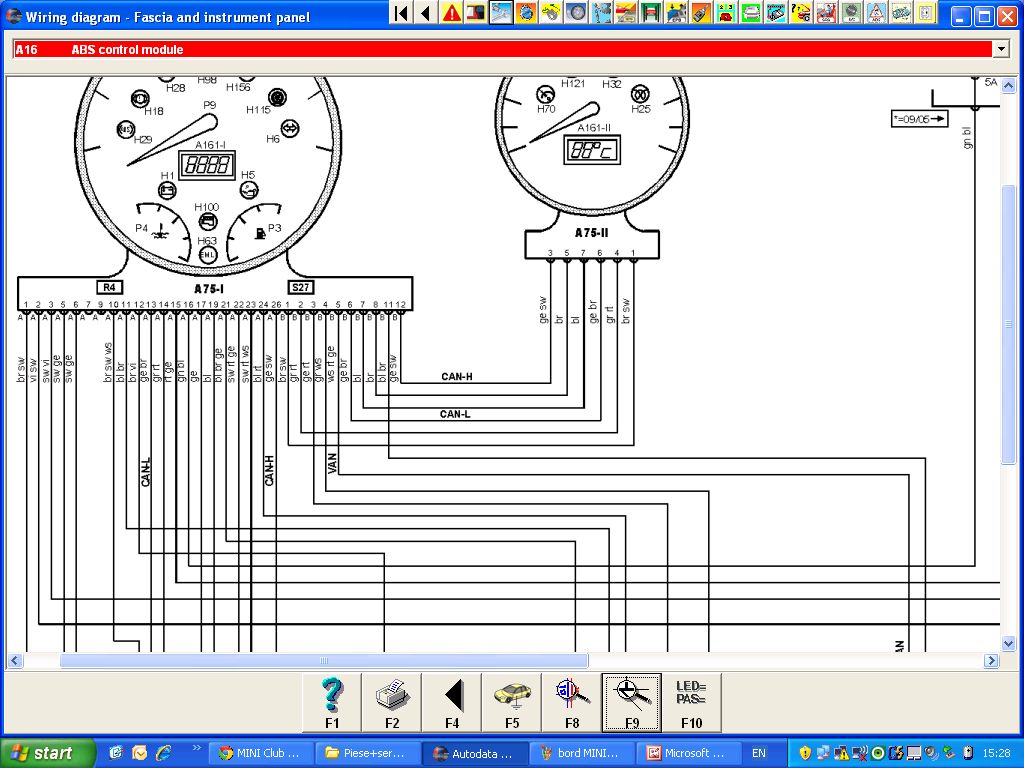Open the F5 car earth points button
This screenshot has height=768, width=1024.
coord(512,702)
